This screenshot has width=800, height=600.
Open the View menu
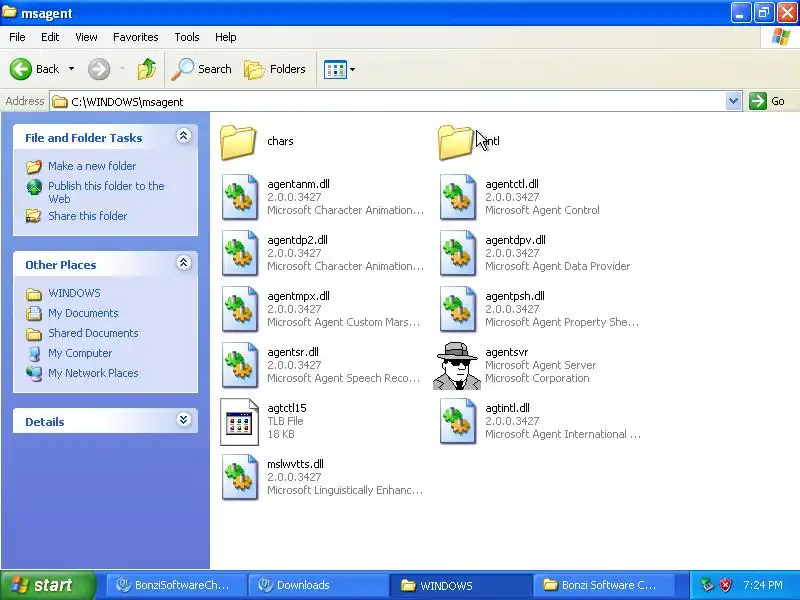[86, 37]
